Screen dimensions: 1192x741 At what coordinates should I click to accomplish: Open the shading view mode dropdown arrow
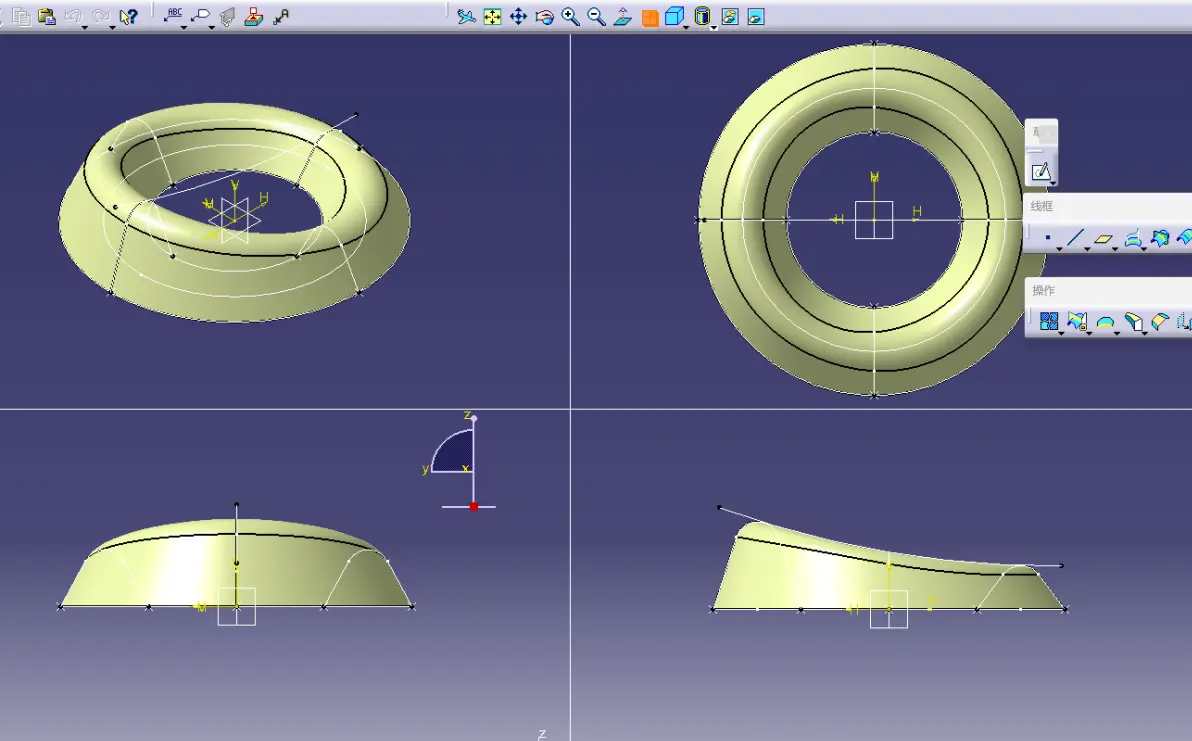(x=714, y=27)
